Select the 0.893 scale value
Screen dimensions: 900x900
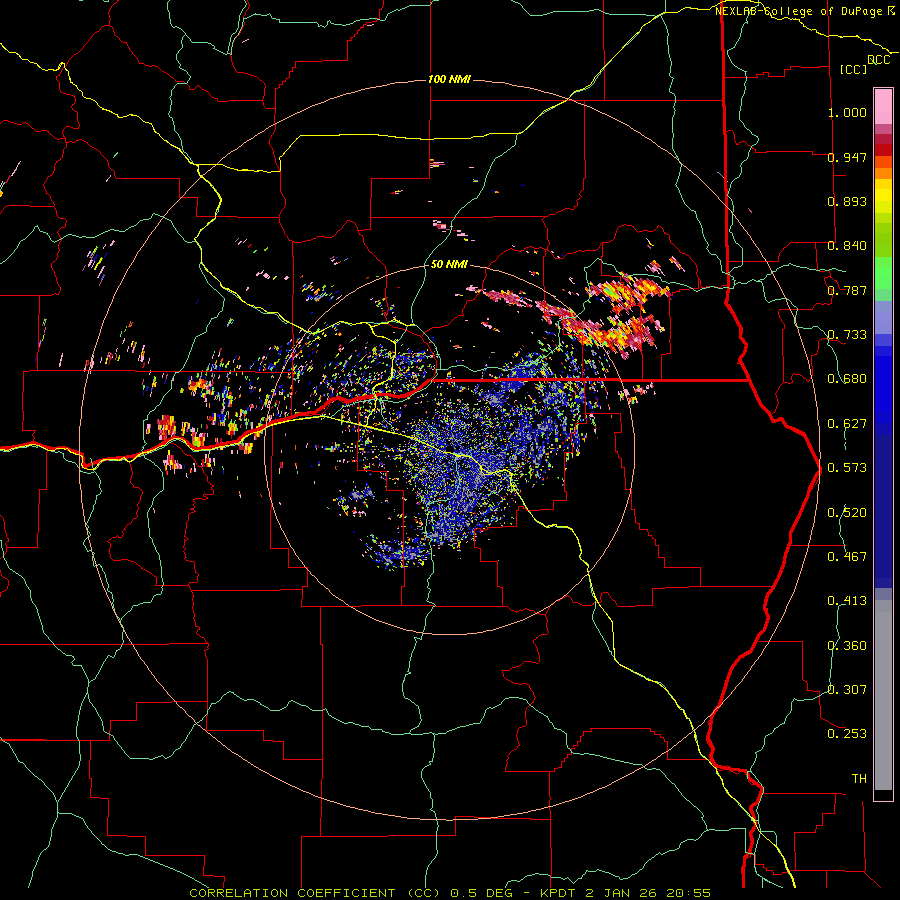point(847,201)
